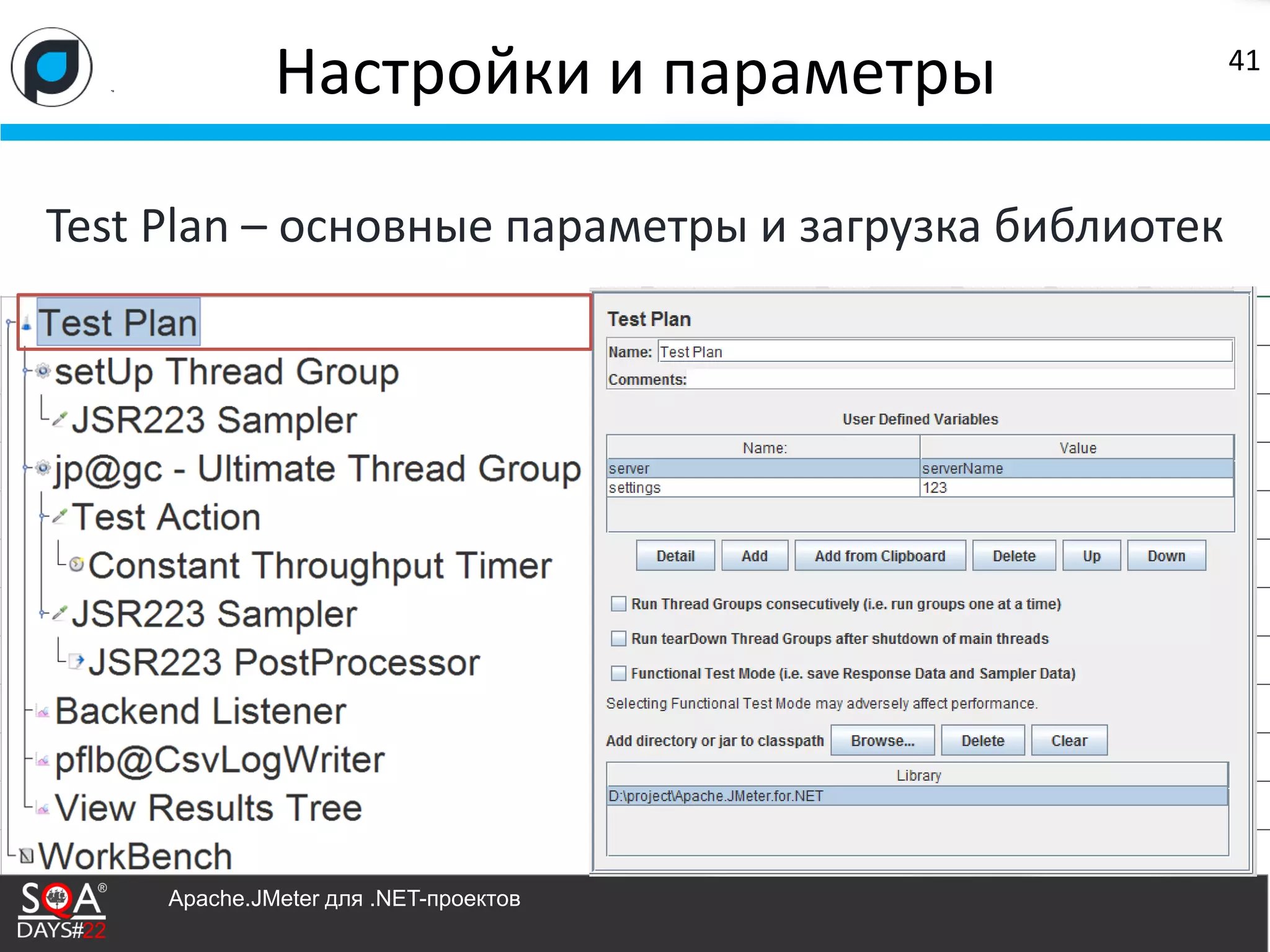Click the Test Action pipette icon

click(60, 516)
